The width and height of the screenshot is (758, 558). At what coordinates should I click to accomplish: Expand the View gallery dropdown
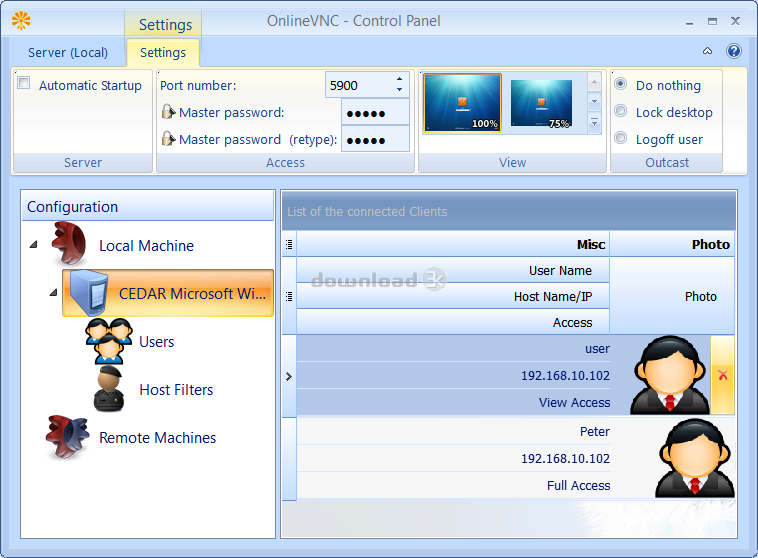[594, 123]
